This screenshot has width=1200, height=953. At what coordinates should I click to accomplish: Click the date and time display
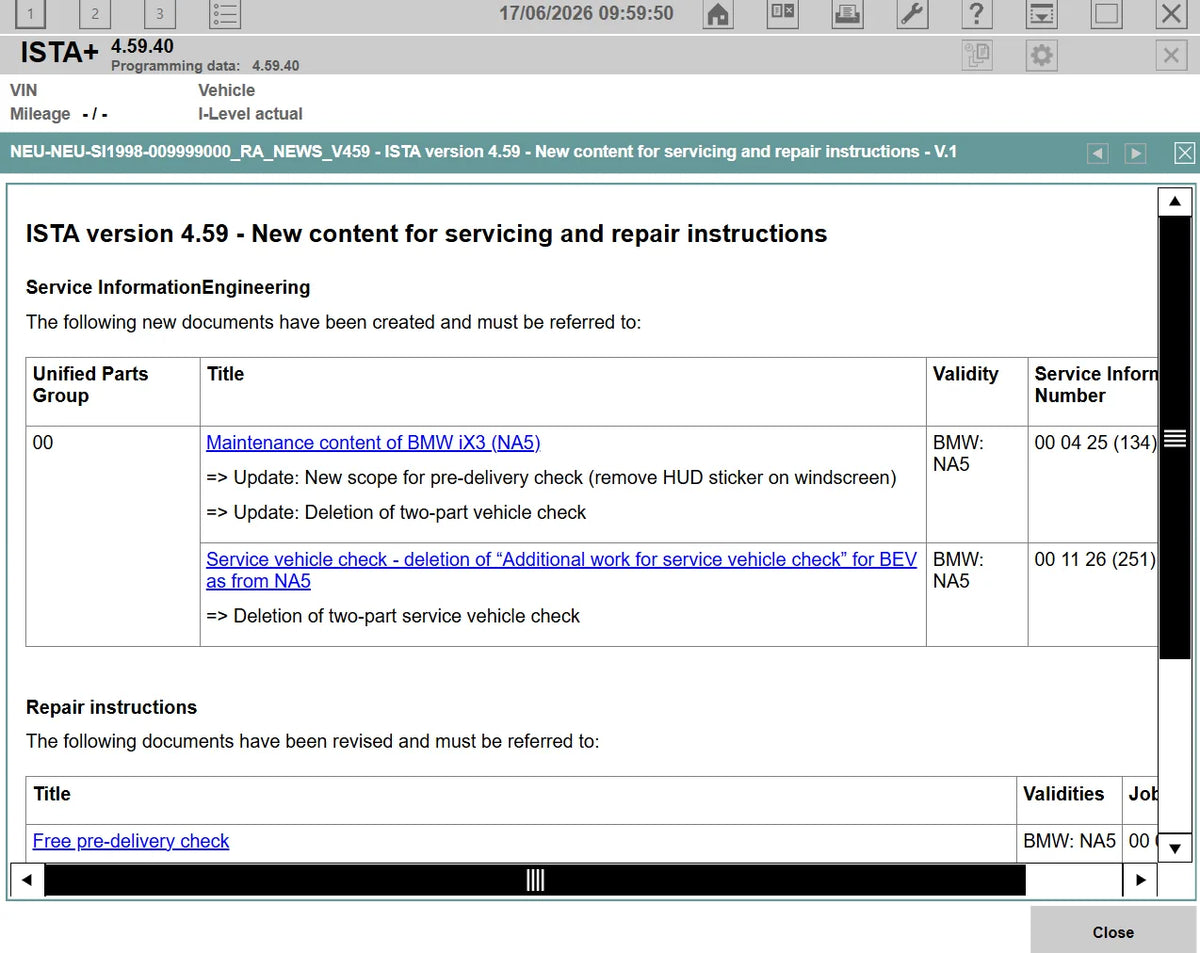point(586,14)
